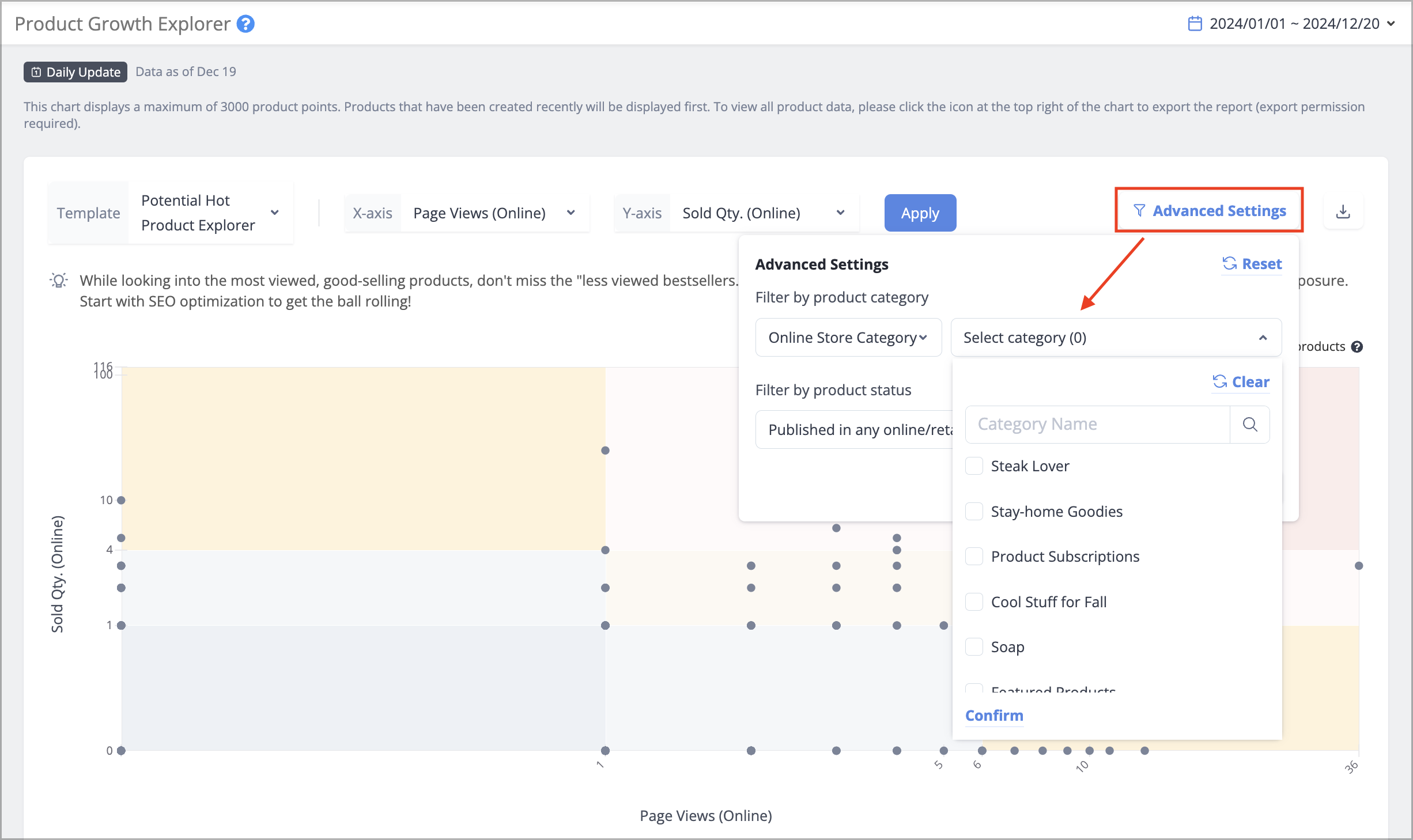
Task: Click the search icon in Category Name
Action: [1249, 425]
